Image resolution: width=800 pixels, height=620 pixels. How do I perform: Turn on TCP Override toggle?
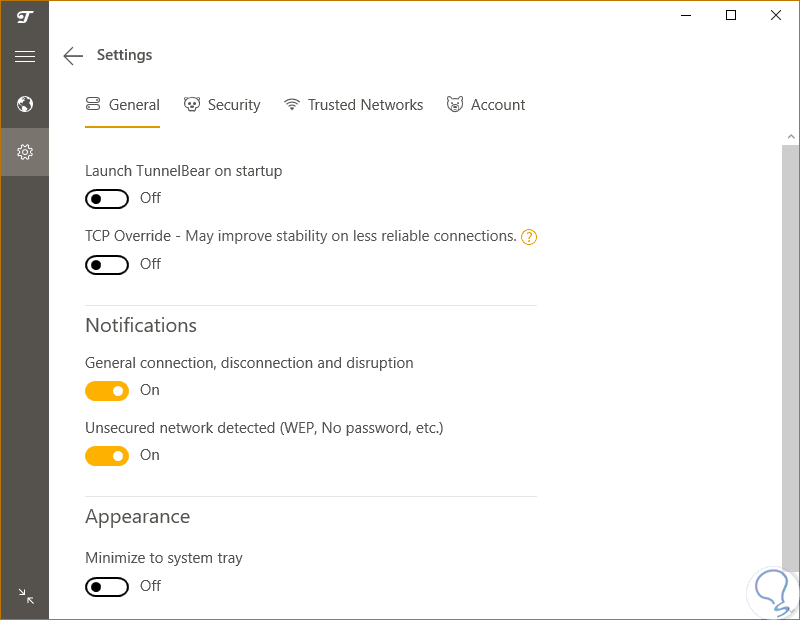point(107,265)
